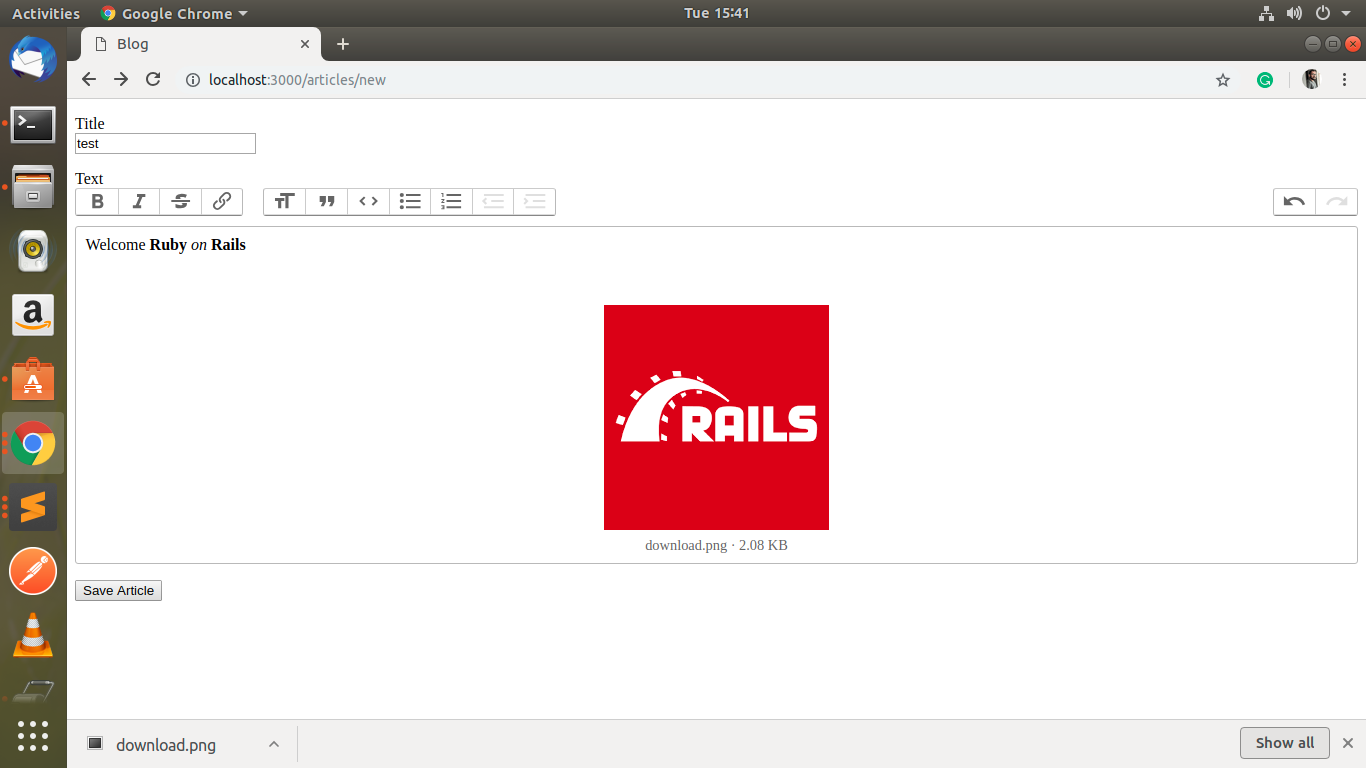Launch Thunderbird Mail from the dock
The image size is (1366, 768).
pyautogui.click(x=33, y=60)
